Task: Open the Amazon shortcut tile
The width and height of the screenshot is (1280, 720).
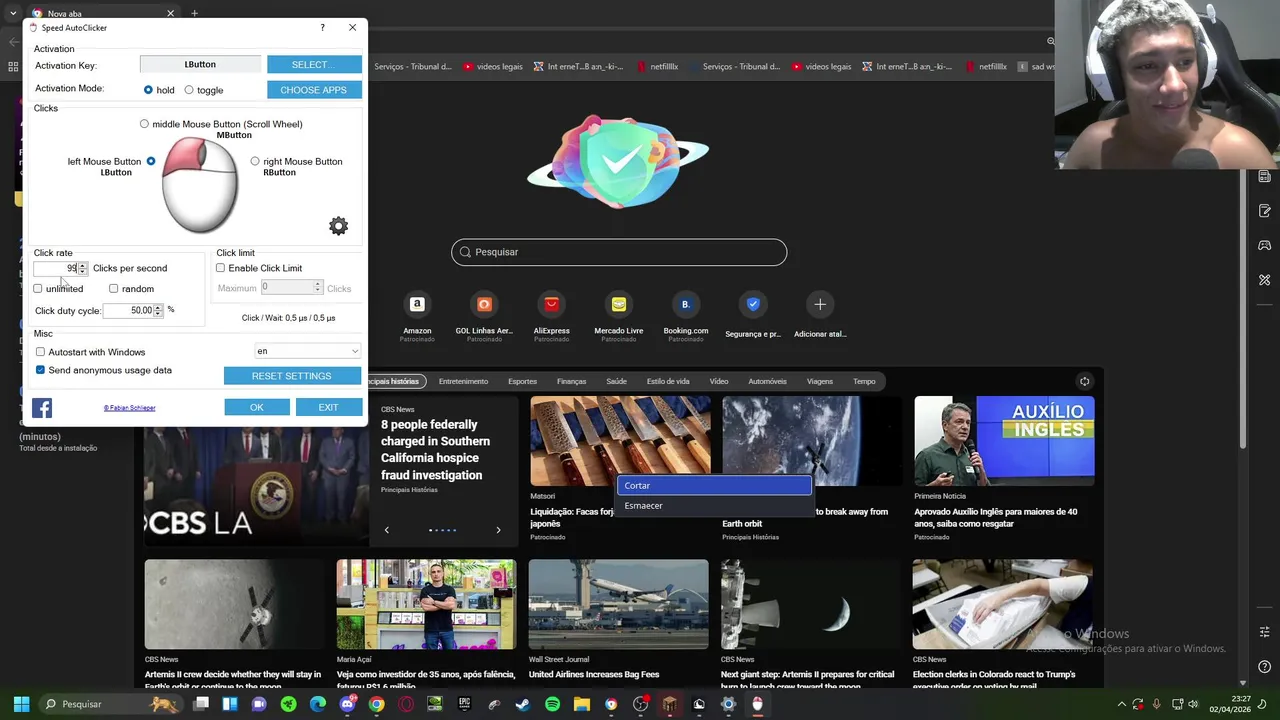Action: pos(417,304)
